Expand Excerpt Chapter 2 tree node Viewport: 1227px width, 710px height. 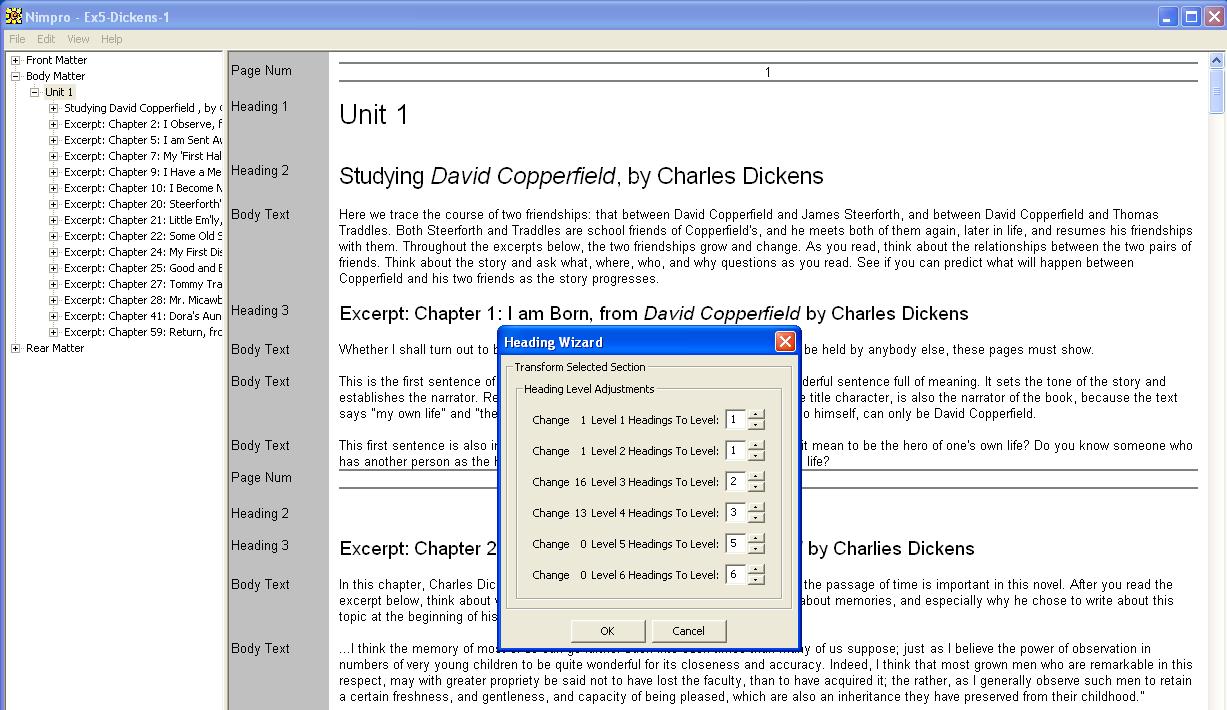(54, 124)
